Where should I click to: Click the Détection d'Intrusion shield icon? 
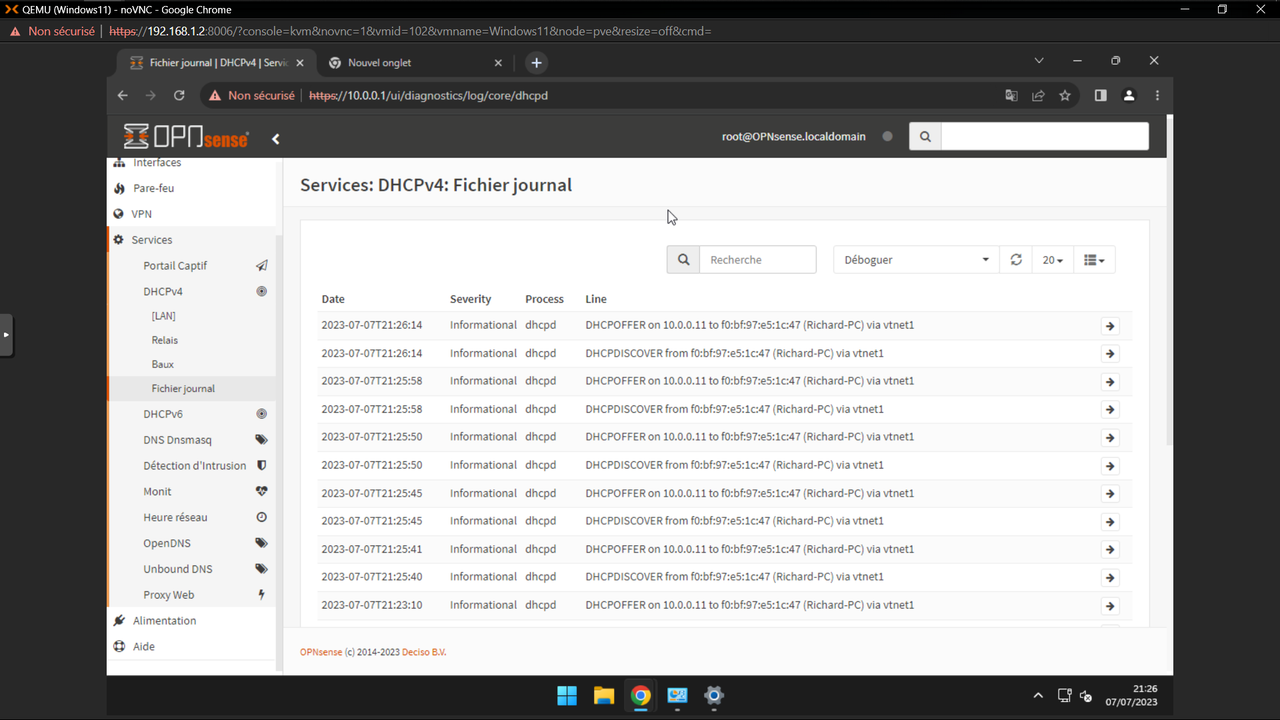tap(261, 466)
